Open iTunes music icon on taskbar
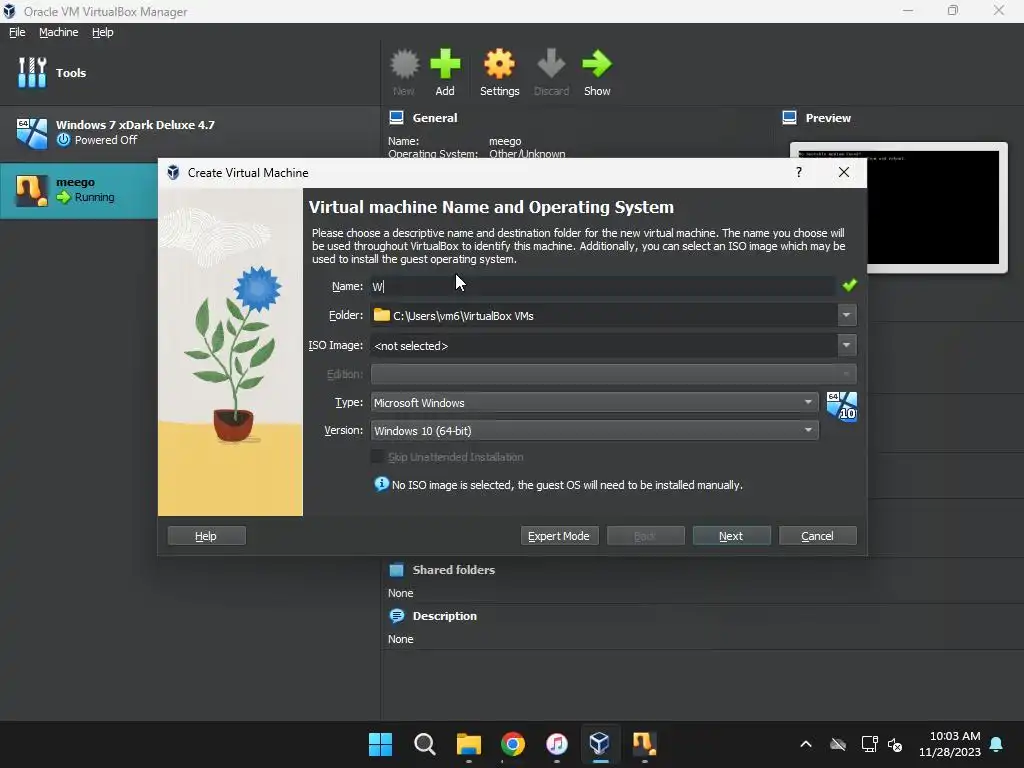1024x768 pixels. 556,744
